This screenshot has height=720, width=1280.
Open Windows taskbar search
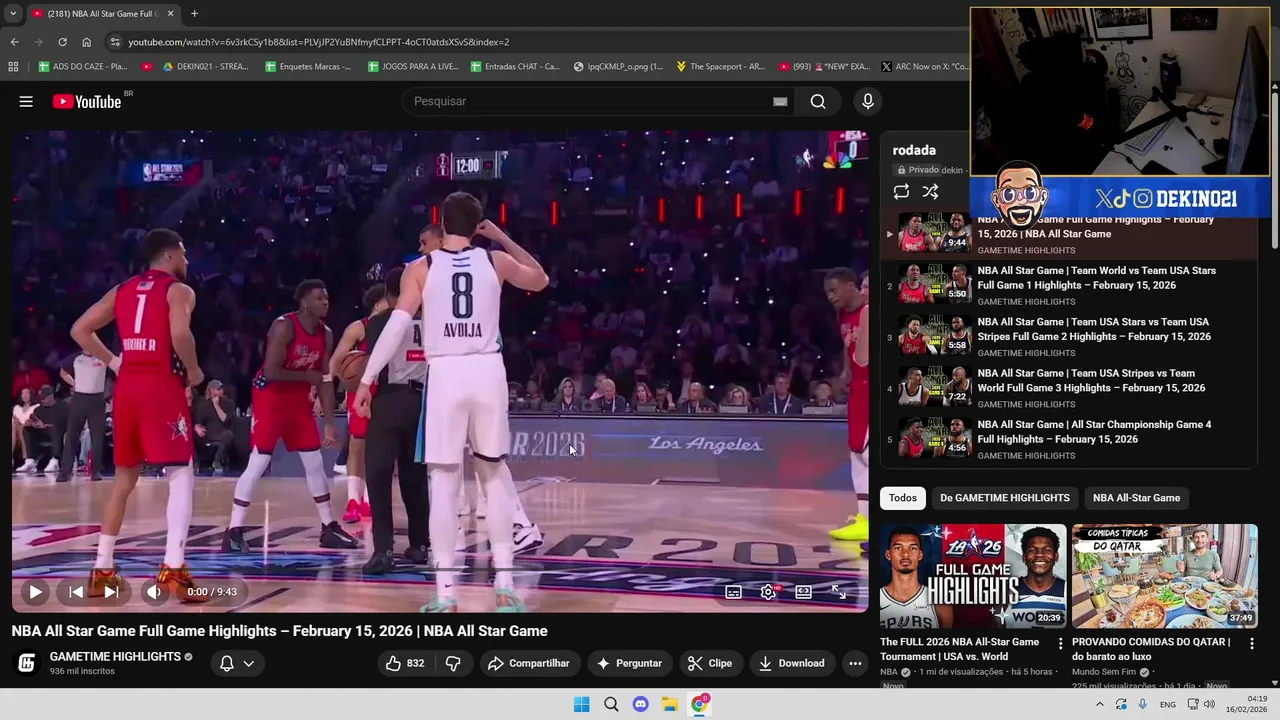(x=611, y=704)
